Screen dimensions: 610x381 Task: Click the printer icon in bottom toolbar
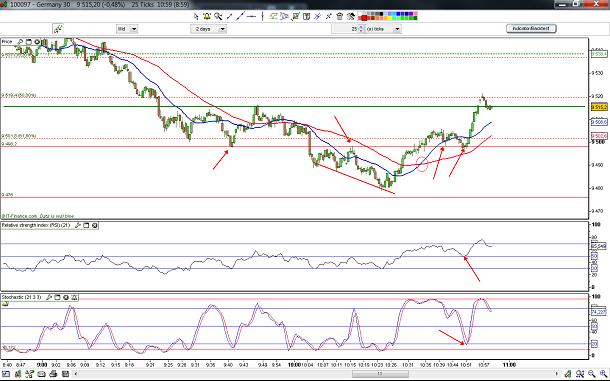tap(53, 374)
